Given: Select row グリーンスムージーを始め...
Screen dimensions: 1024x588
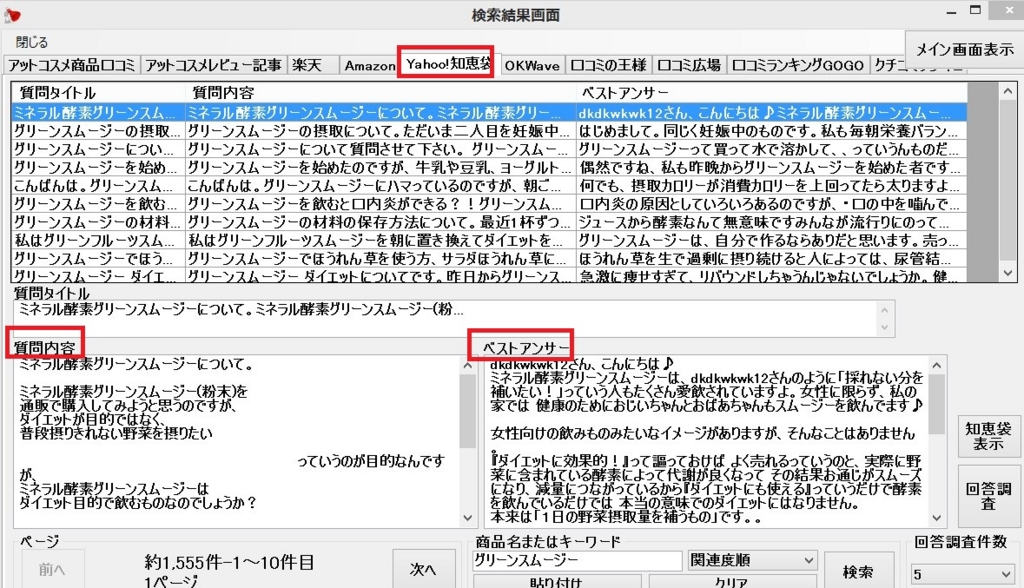Looking at the screenshot, I should [489, 167].
